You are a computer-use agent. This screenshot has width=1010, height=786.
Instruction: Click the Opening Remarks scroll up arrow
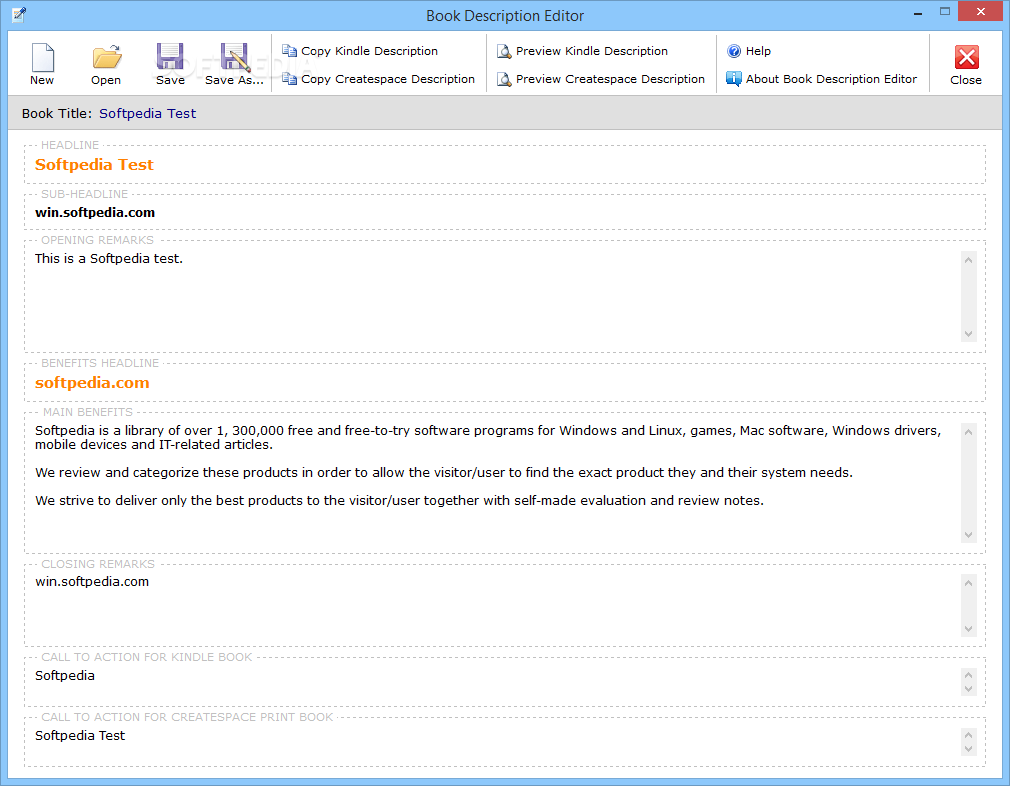click(968, 260)
